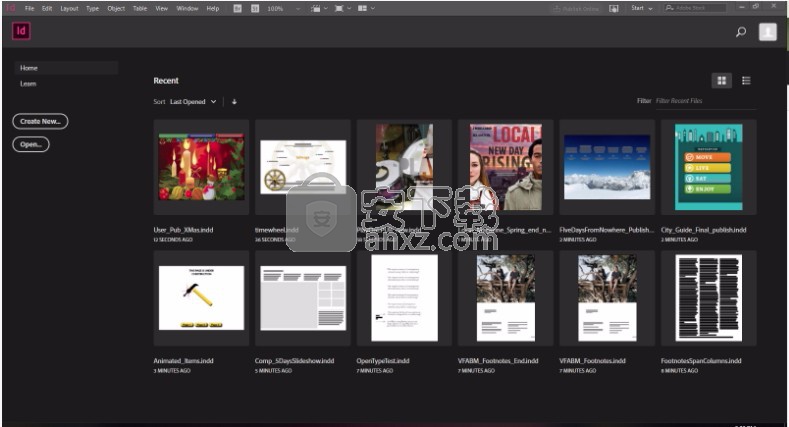Click the City_Guide_Final_publish.indd file name
Screen dimensions: 789x427
[x=703, y=230]
